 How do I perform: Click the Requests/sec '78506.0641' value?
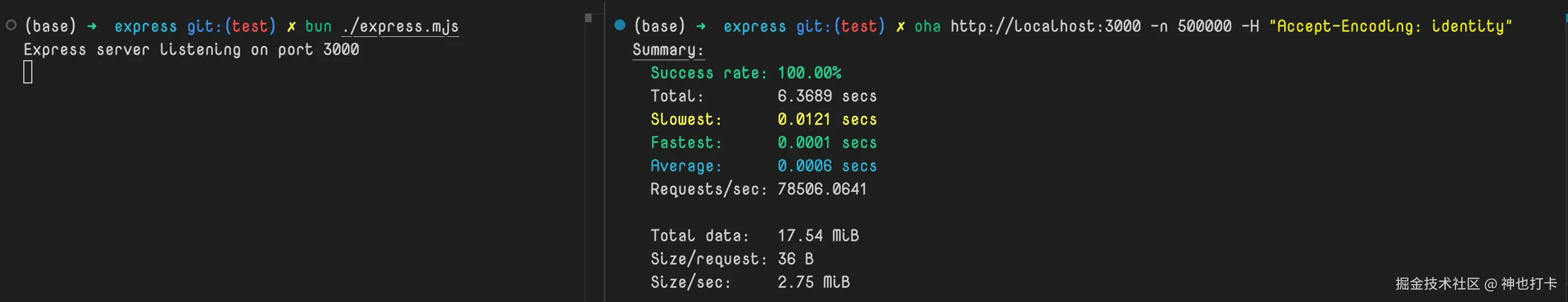(823, 188)
